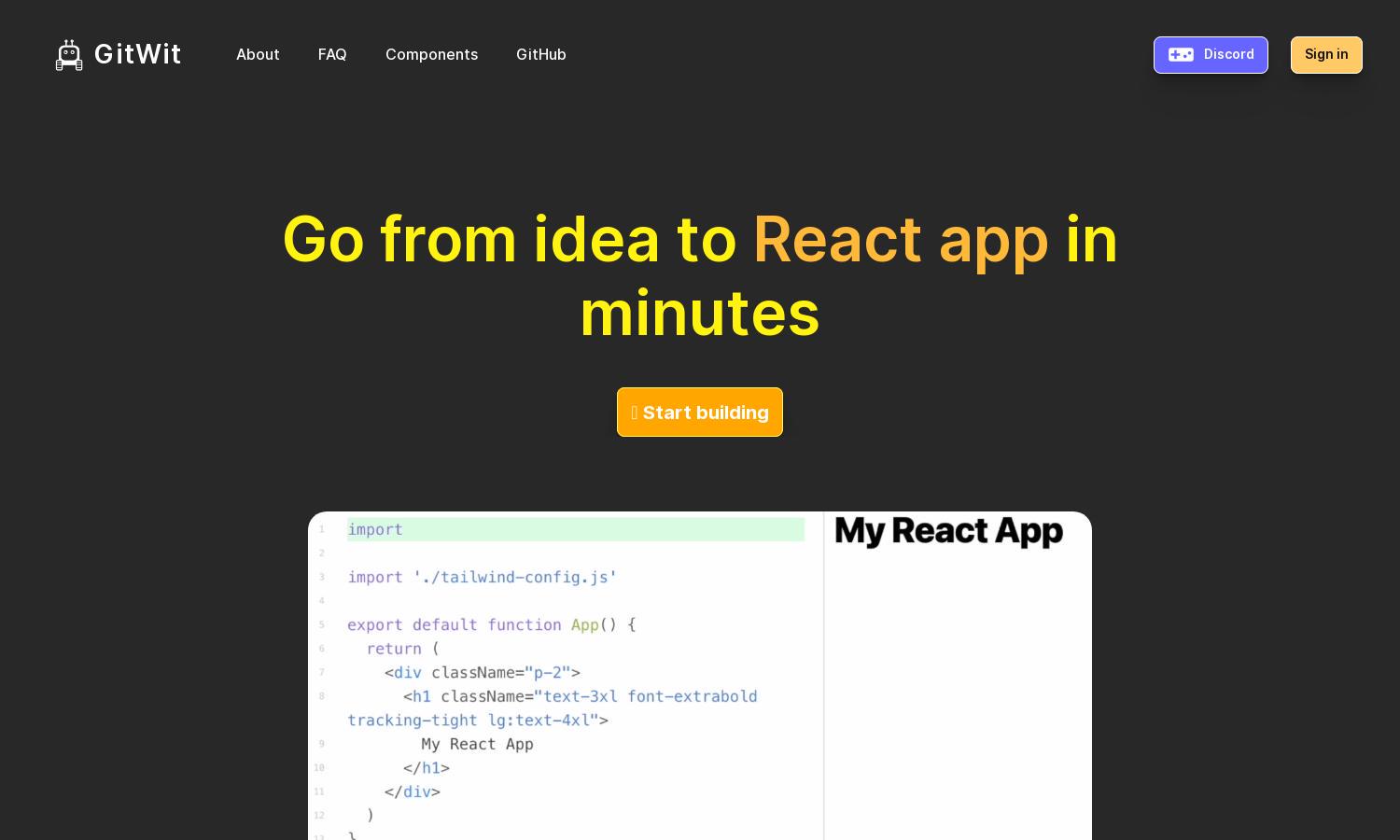Click the 'My React App' preview heading
This screenshot has width=1400, height=840.
coord(948,530)
